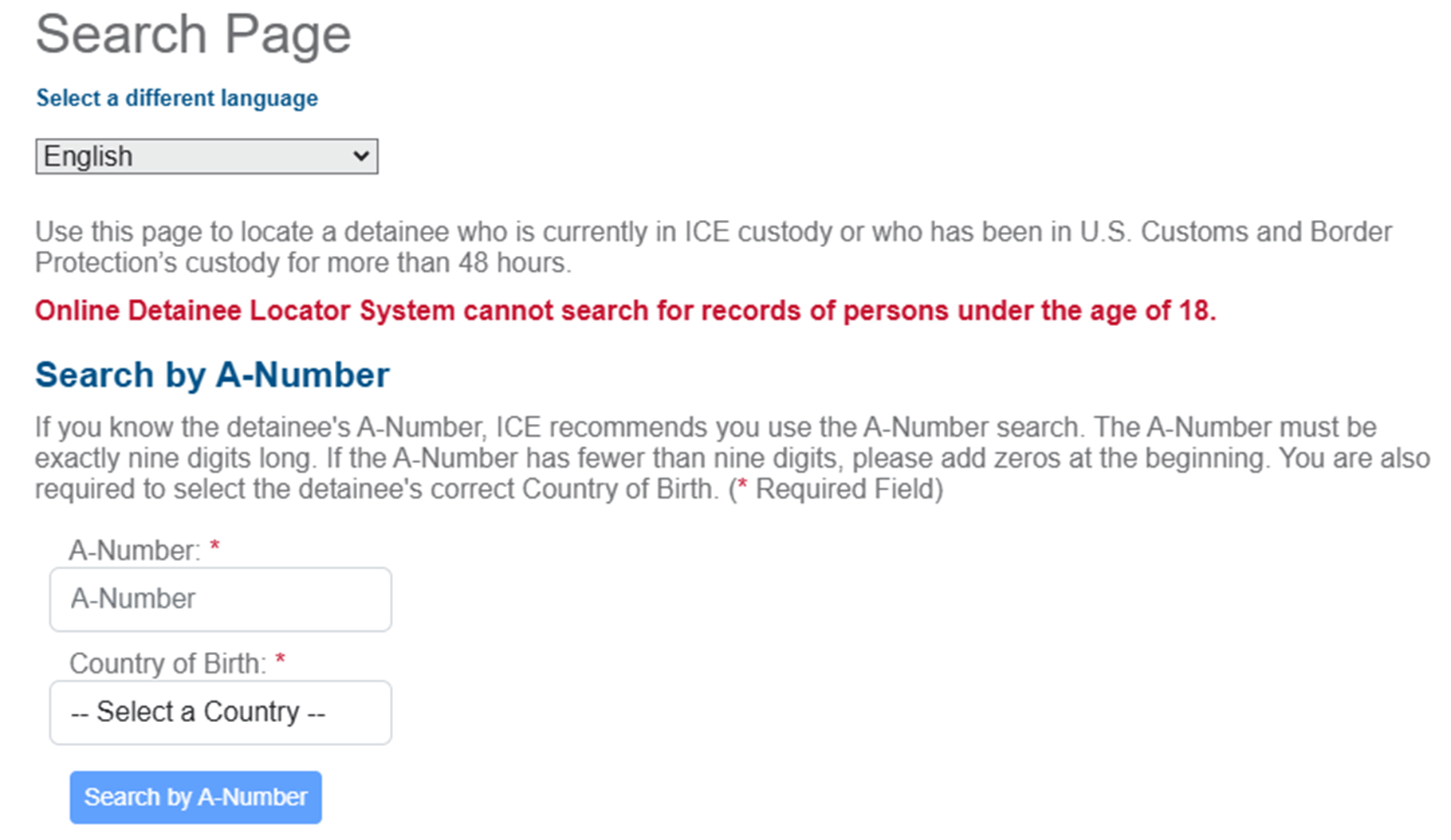This screenshot has height=840, width=1451.
Task: Click the red under-18 warning message
Action: pos(625,311)
